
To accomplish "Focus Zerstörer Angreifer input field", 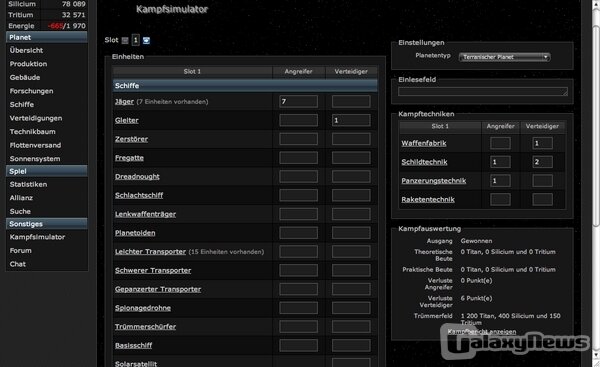I will pos(298,139).
